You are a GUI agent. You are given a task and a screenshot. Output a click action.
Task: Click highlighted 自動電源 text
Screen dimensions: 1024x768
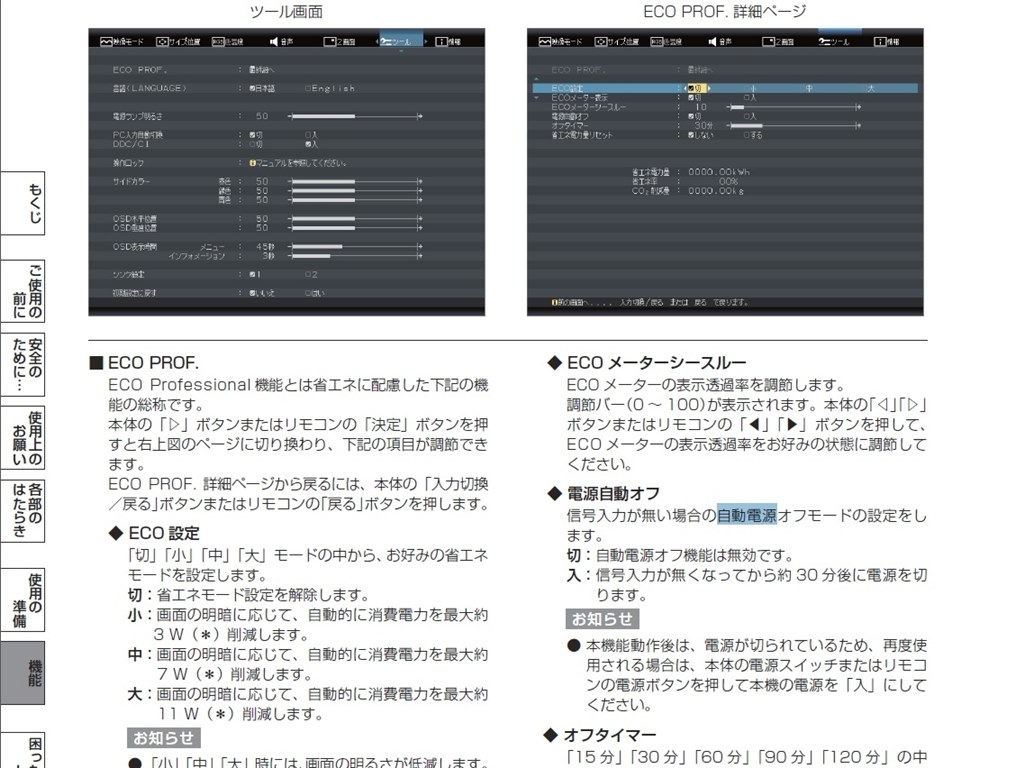click(747, 515)
